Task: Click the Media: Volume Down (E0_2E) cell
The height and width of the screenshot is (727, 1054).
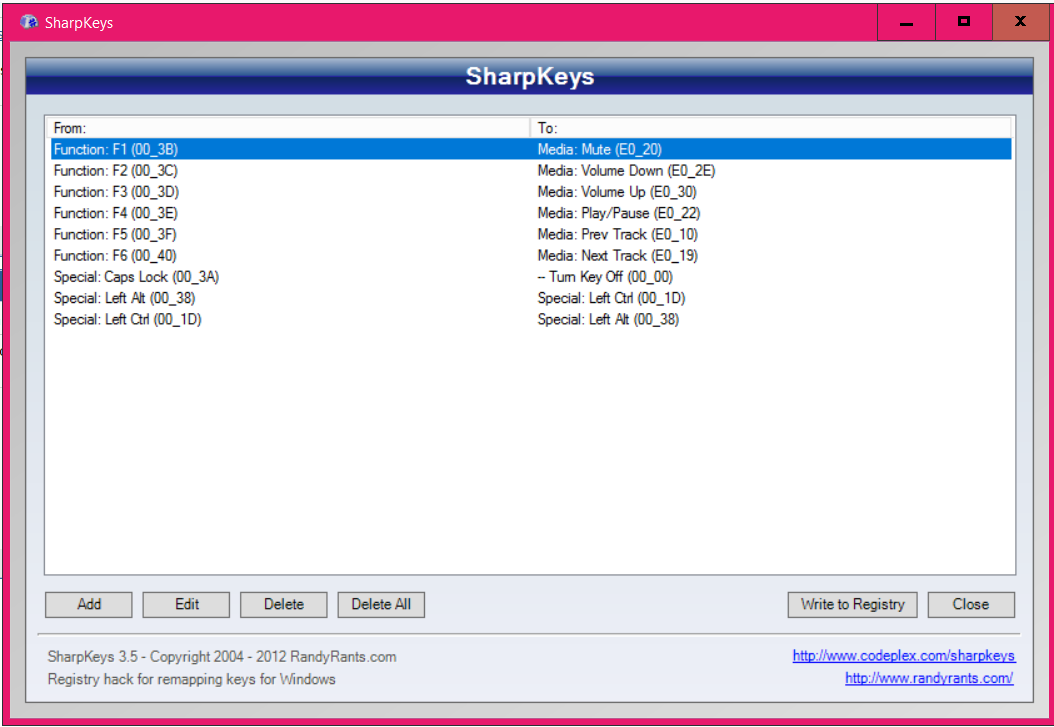Action: coord(626,171)
